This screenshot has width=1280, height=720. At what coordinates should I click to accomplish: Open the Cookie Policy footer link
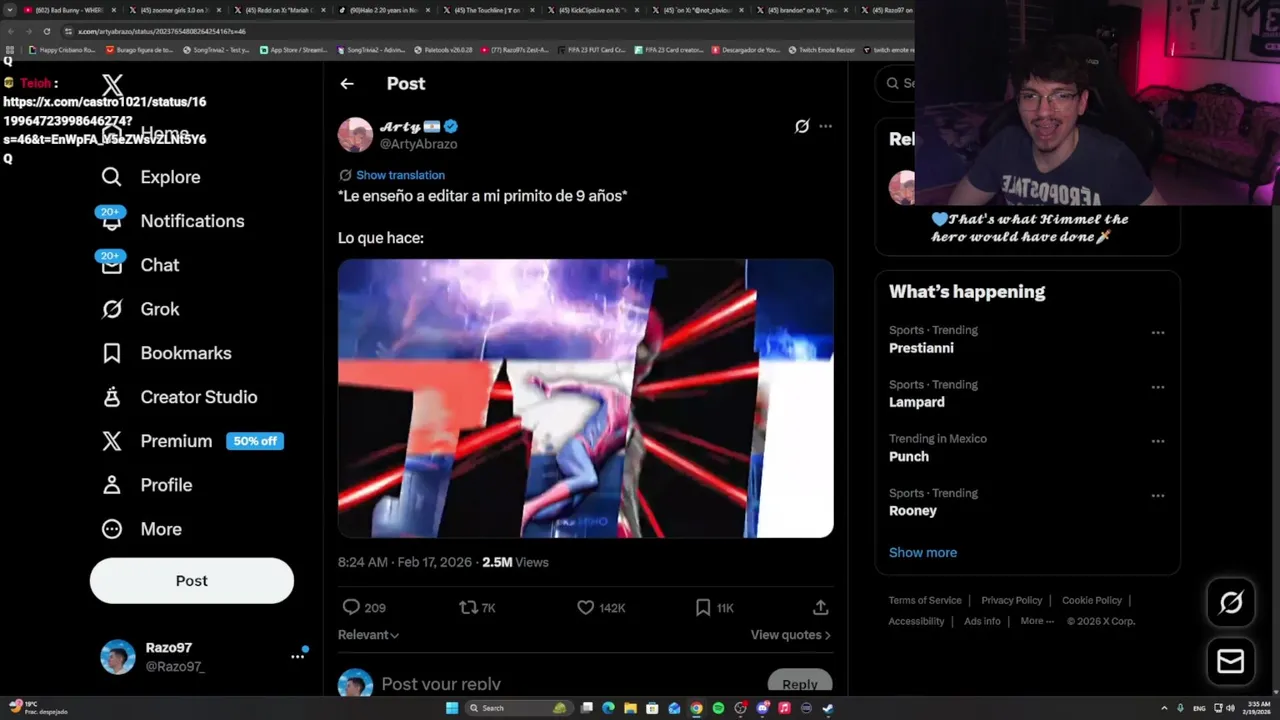(x=1092, y=600)
